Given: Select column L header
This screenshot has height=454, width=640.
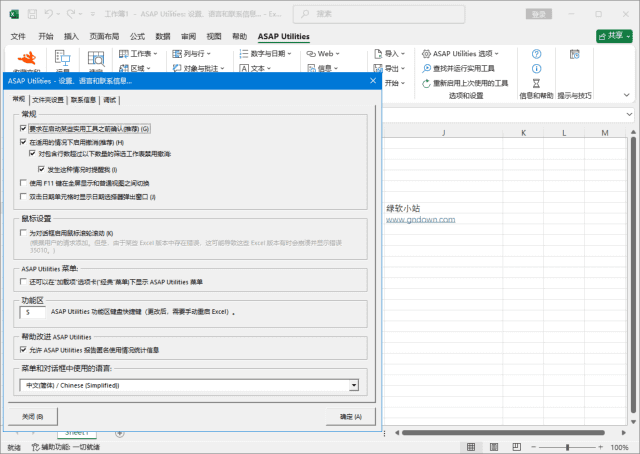Looking at the screenshot, I should point(564,133).
